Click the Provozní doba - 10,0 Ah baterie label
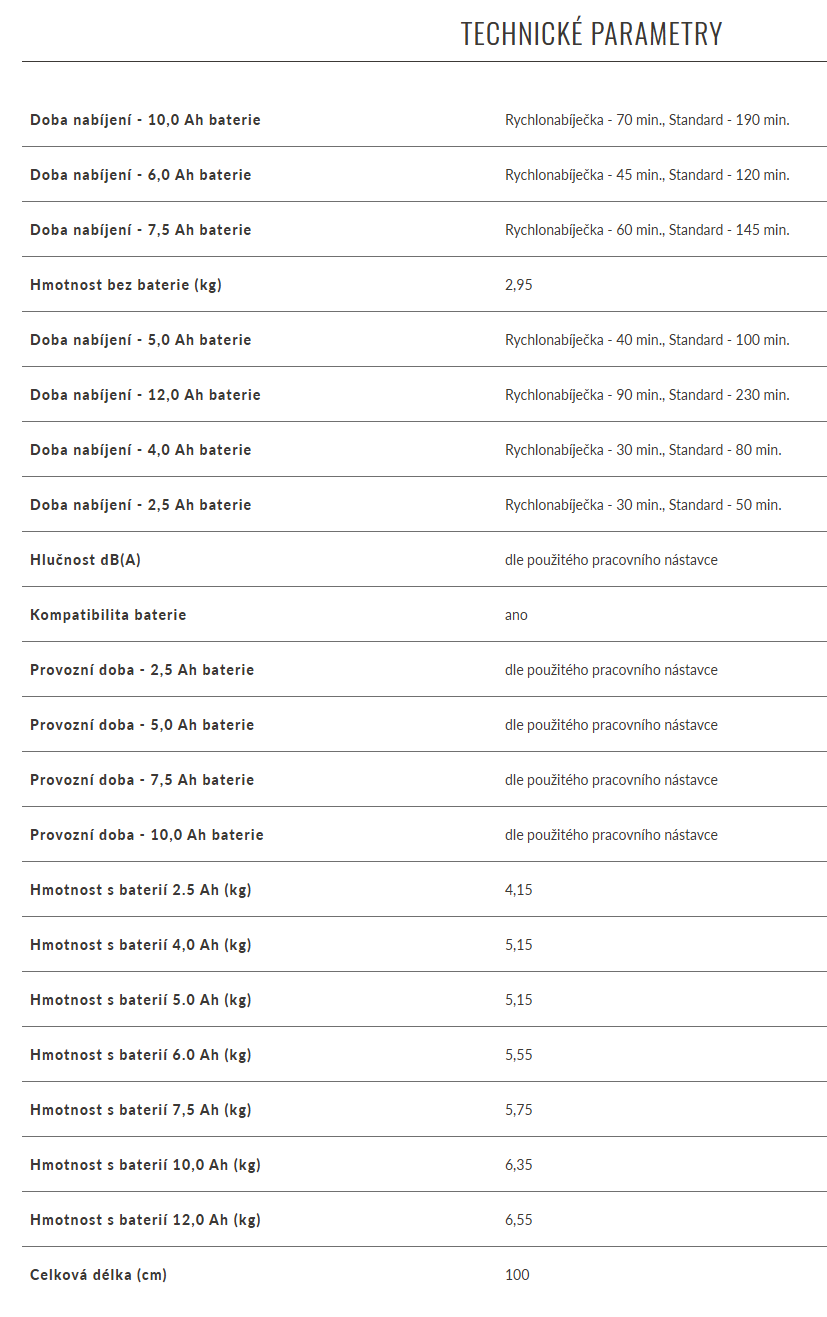 (147, 835)
